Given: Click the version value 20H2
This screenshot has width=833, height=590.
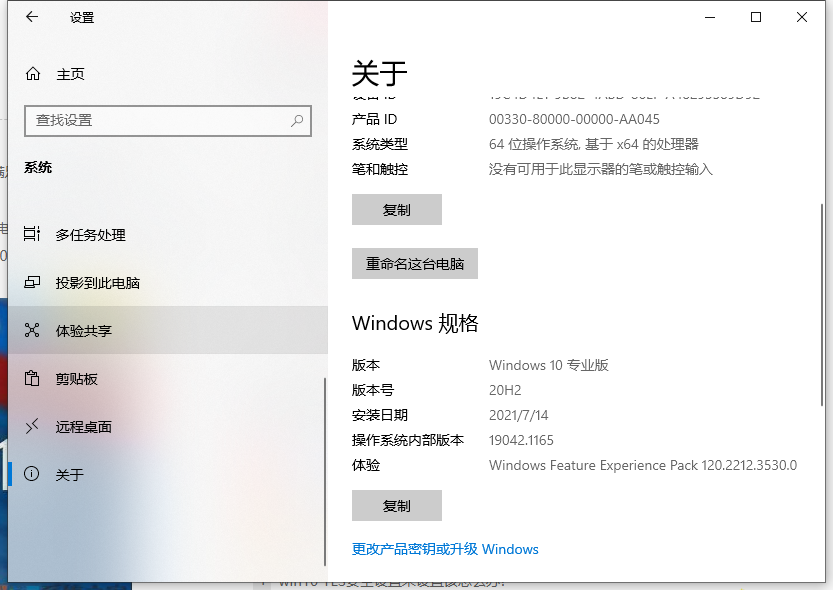Looking at the screenshot, I should [x=505, y=390].
